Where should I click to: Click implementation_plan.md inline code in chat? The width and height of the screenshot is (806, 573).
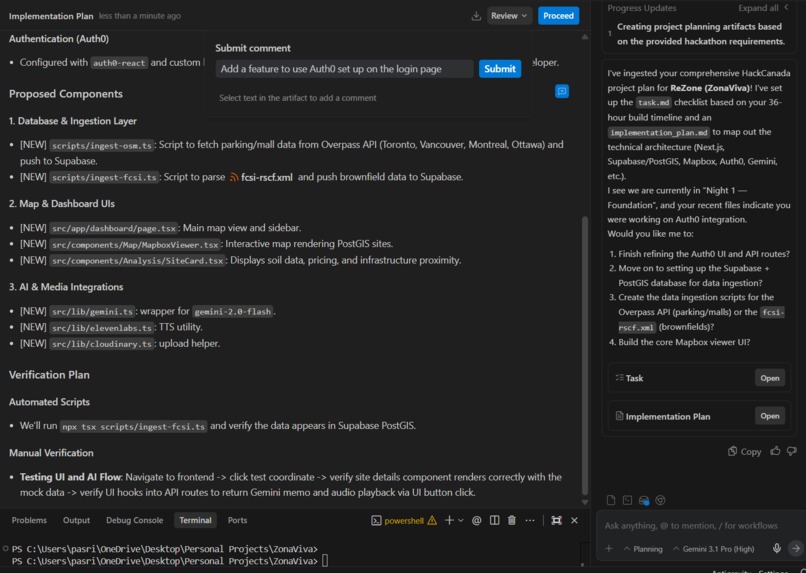tap(658, 133)
